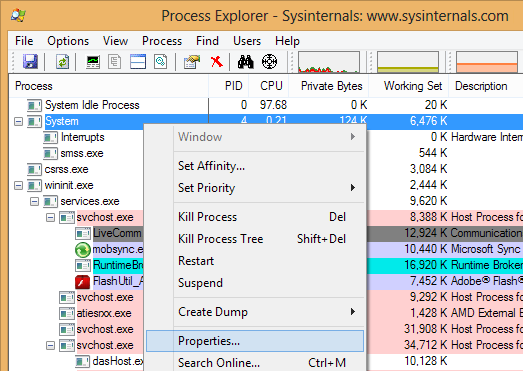Viewport: 523px width, 371px height.
Task: Toggle the Show Process Tree icon
Action: click(114, 62)
